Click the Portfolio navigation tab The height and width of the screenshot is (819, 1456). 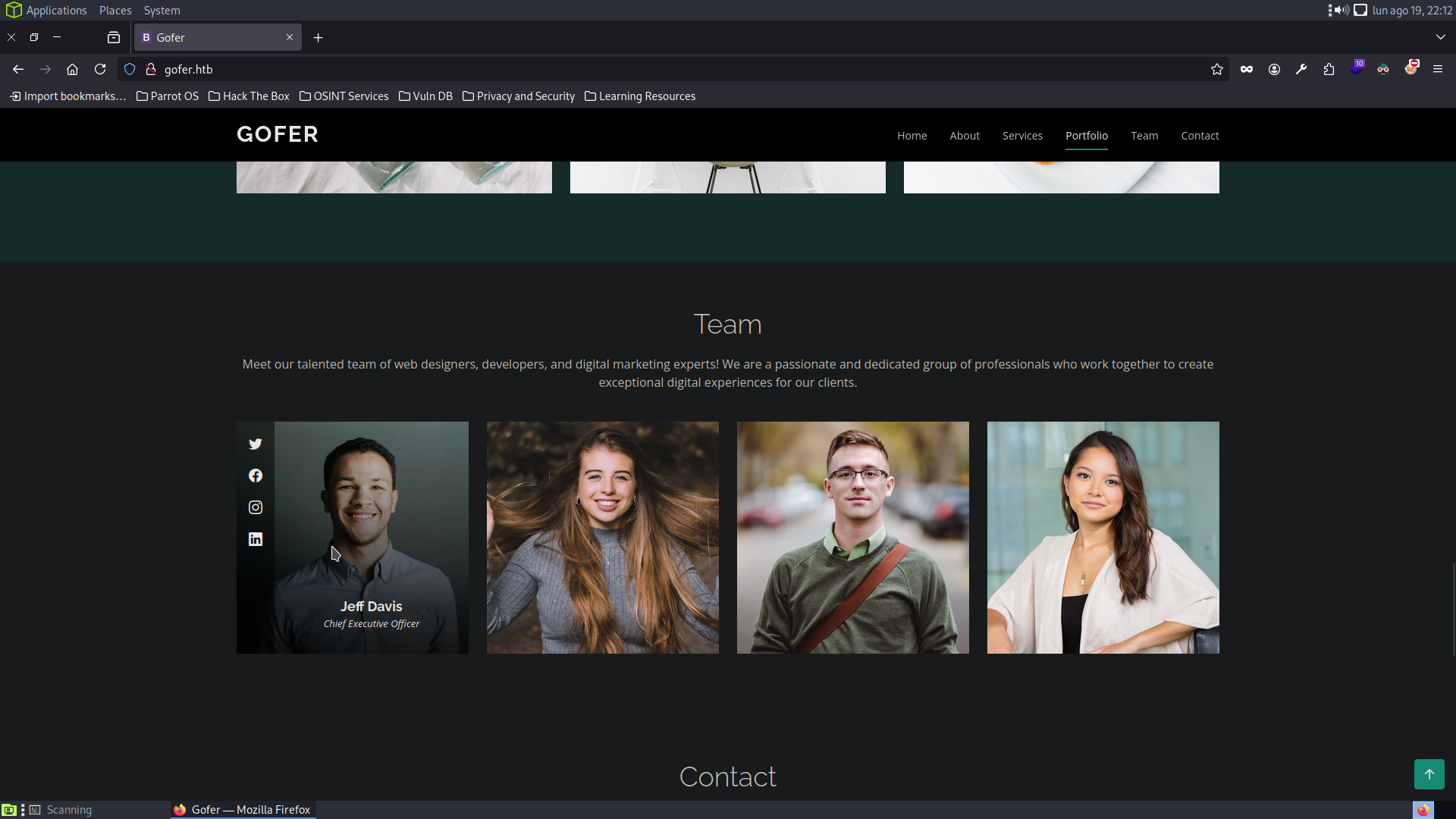coord(1086,135)
